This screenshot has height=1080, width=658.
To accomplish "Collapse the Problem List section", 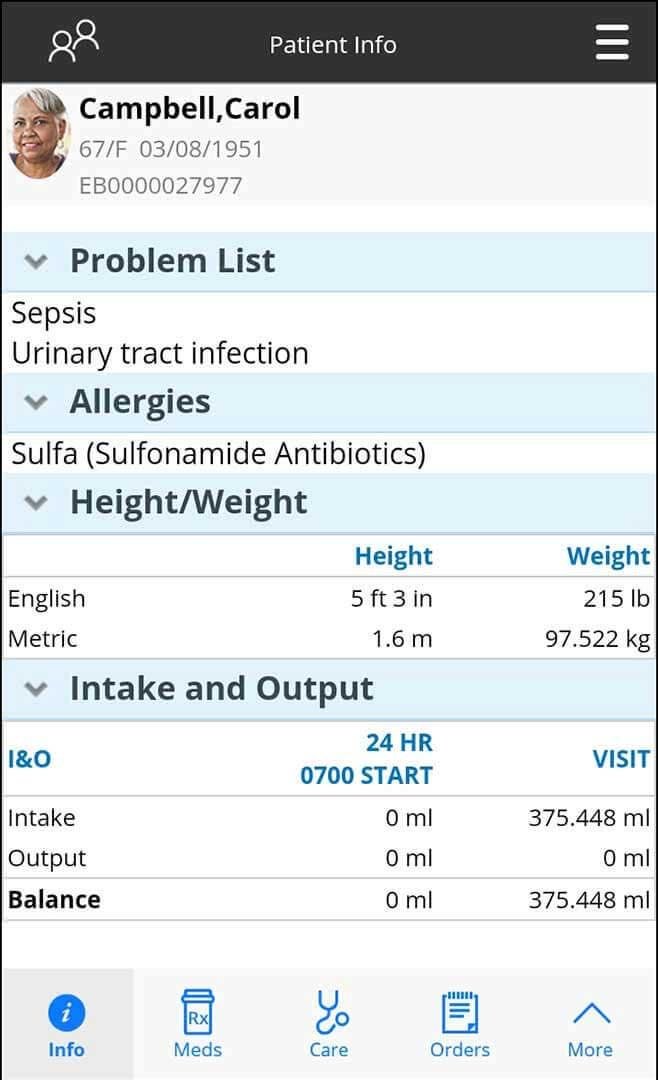I will point(36,262).
